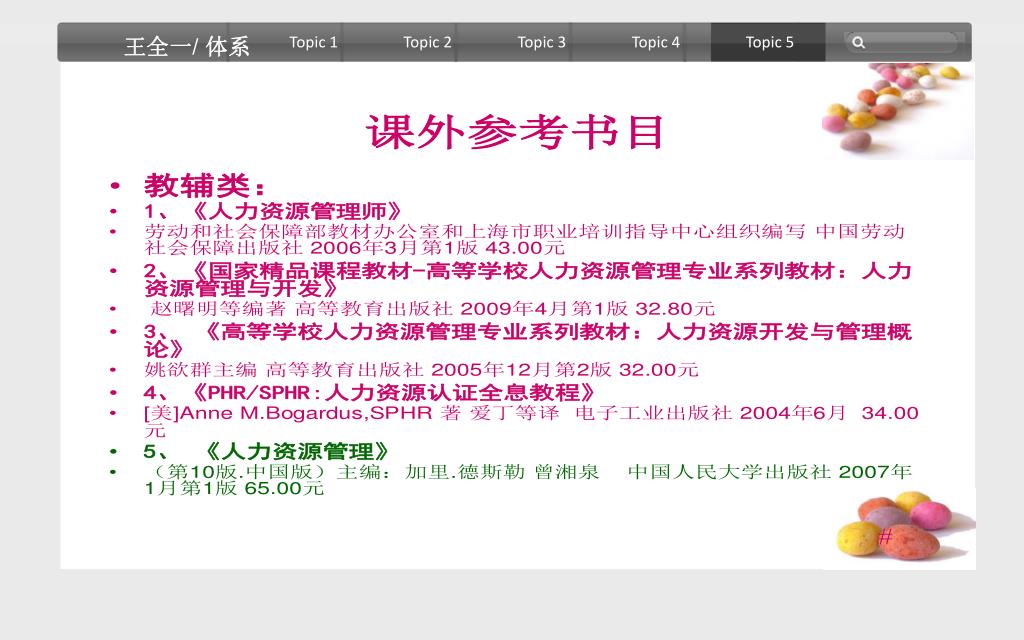Focus the search input field
This screenshot has height=640, width=1024.
coord(901,43)
